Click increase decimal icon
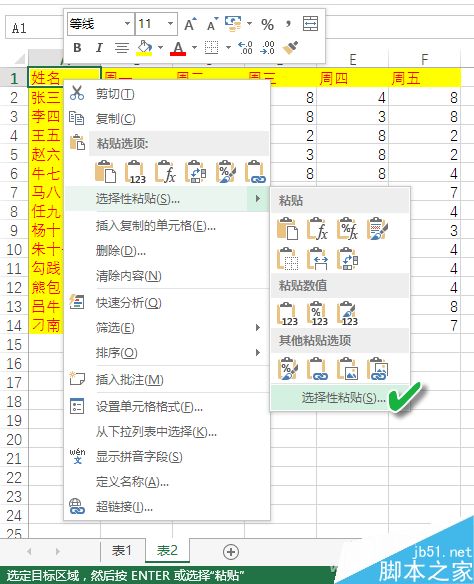 coord(245,48)
